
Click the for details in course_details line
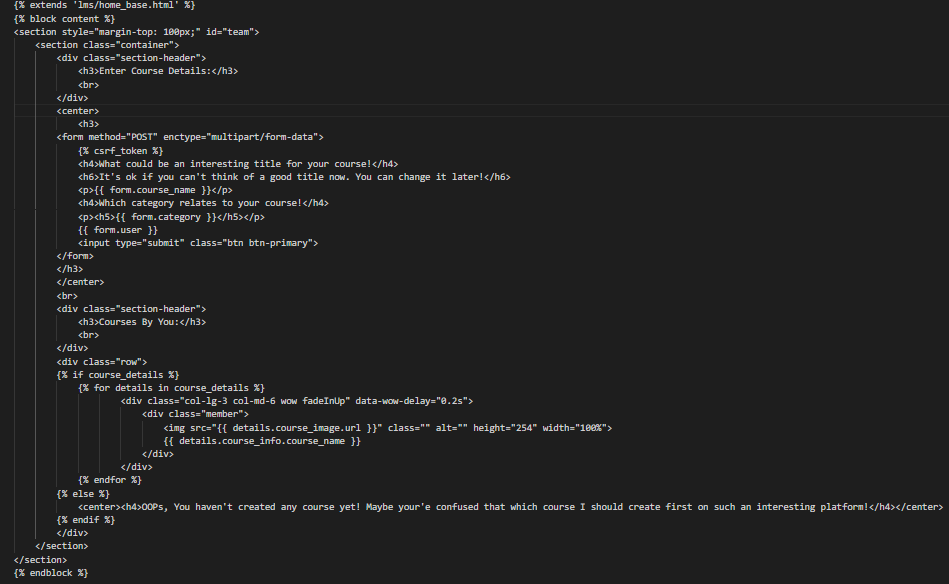(x=171, y=388)
